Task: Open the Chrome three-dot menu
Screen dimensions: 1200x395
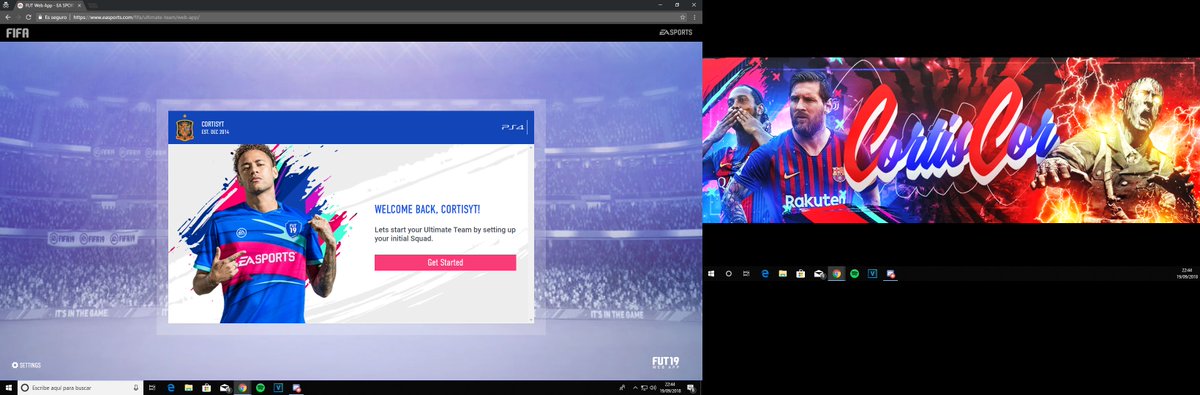Action: click(x=694, y=18)
